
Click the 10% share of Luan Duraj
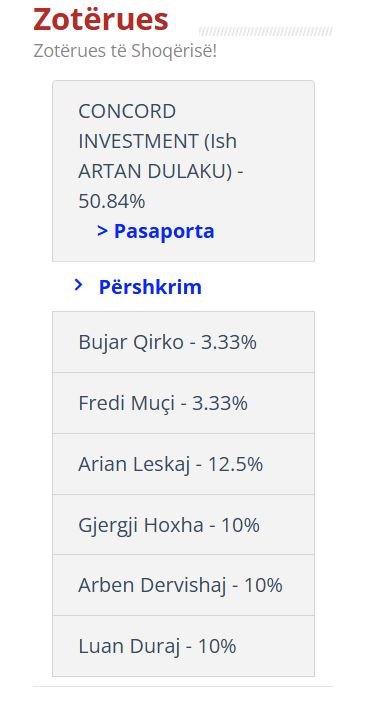pos(217,646)
